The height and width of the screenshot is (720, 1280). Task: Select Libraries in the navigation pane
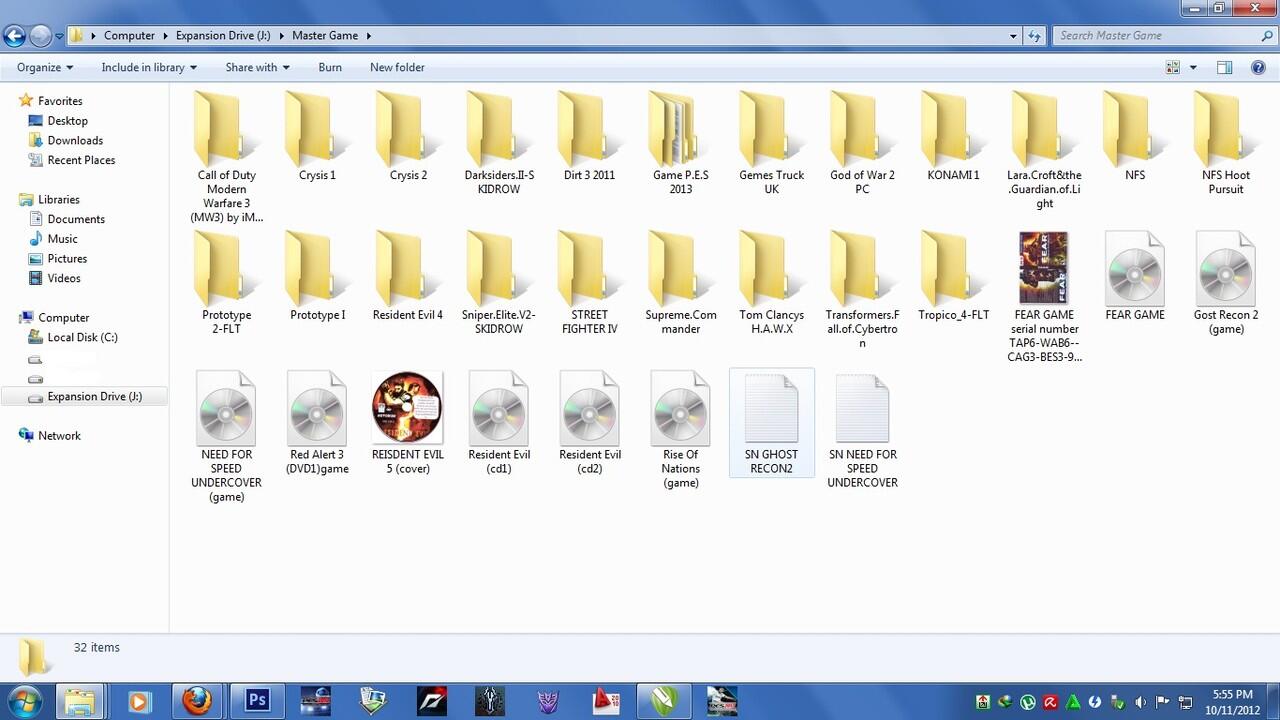[x=58, y=199]
